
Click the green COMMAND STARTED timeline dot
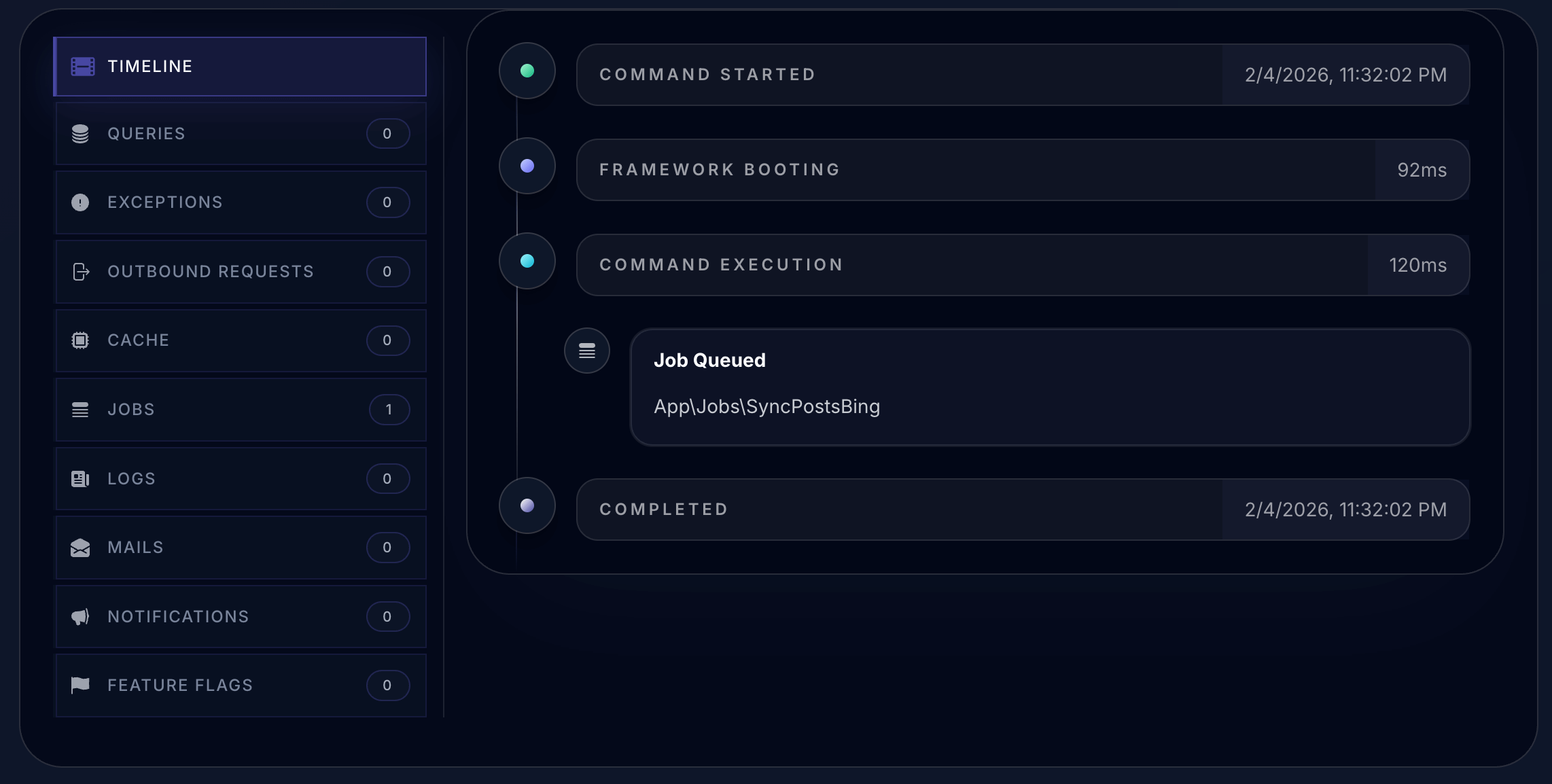click(527, 71)
